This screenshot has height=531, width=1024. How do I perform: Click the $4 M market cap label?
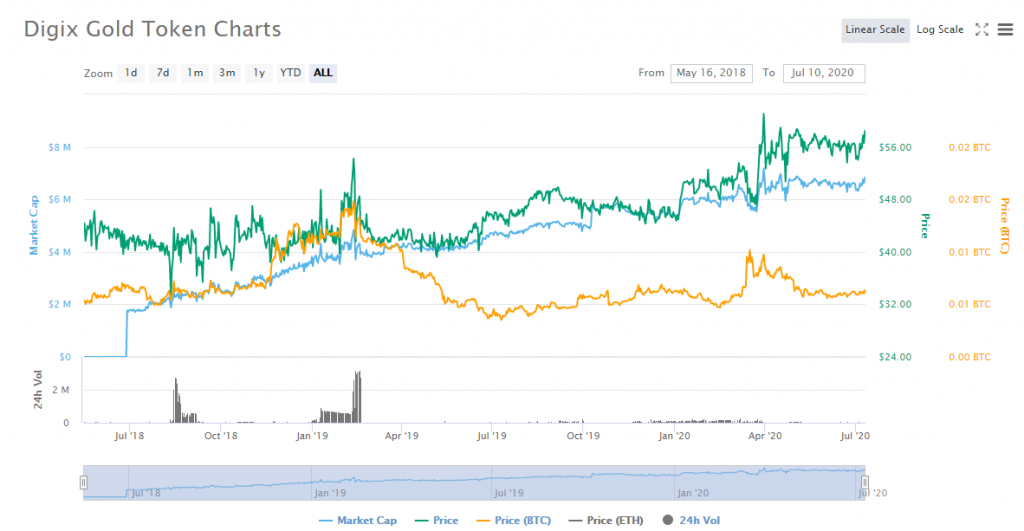pos(59,252)
